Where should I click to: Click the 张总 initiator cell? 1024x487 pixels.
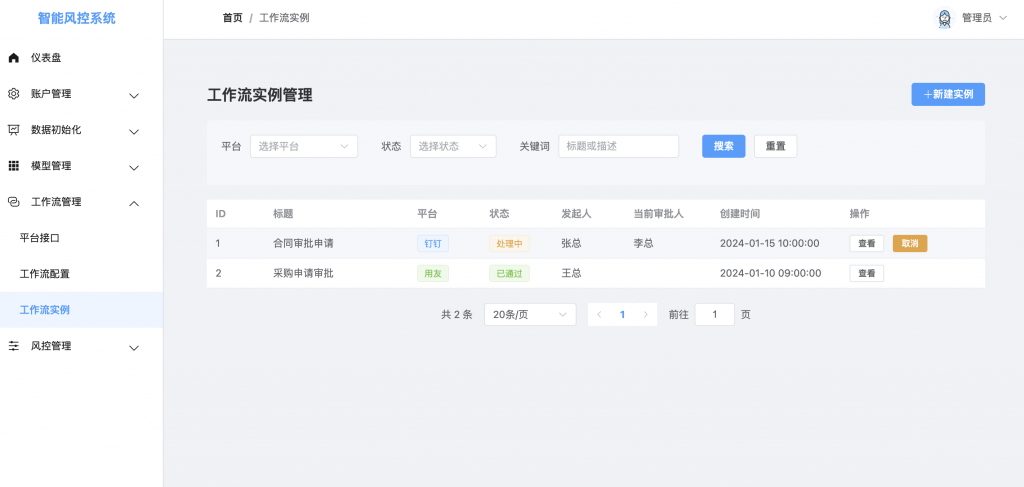(x=571, y=244)
